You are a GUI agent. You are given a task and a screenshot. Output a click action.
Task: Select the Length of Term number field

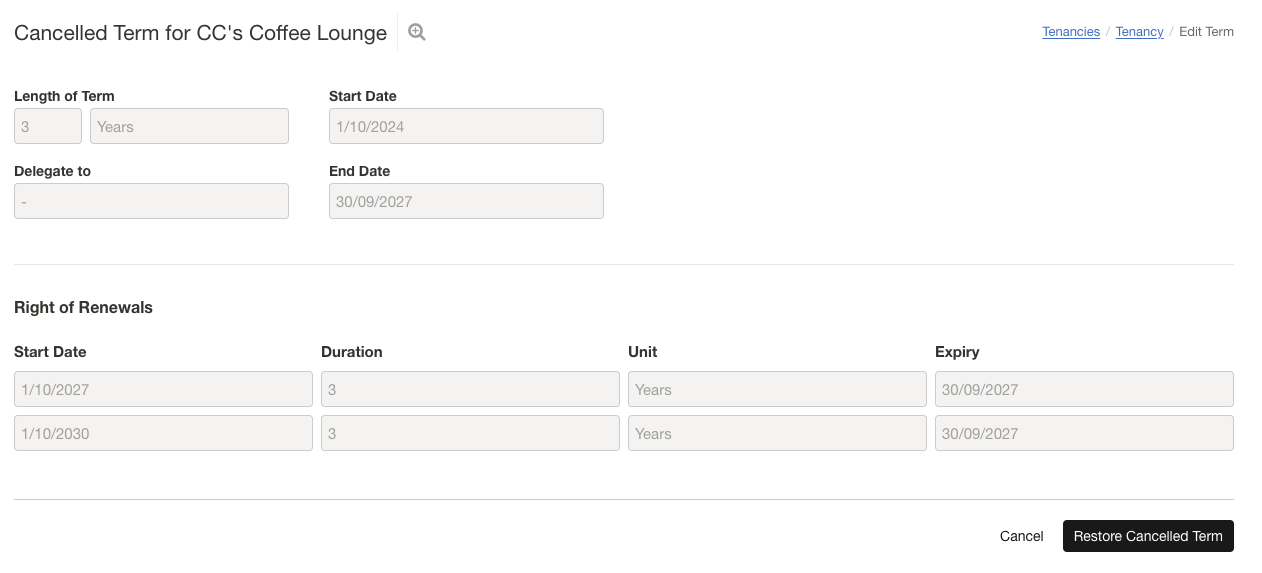click(x=48, y=126)
